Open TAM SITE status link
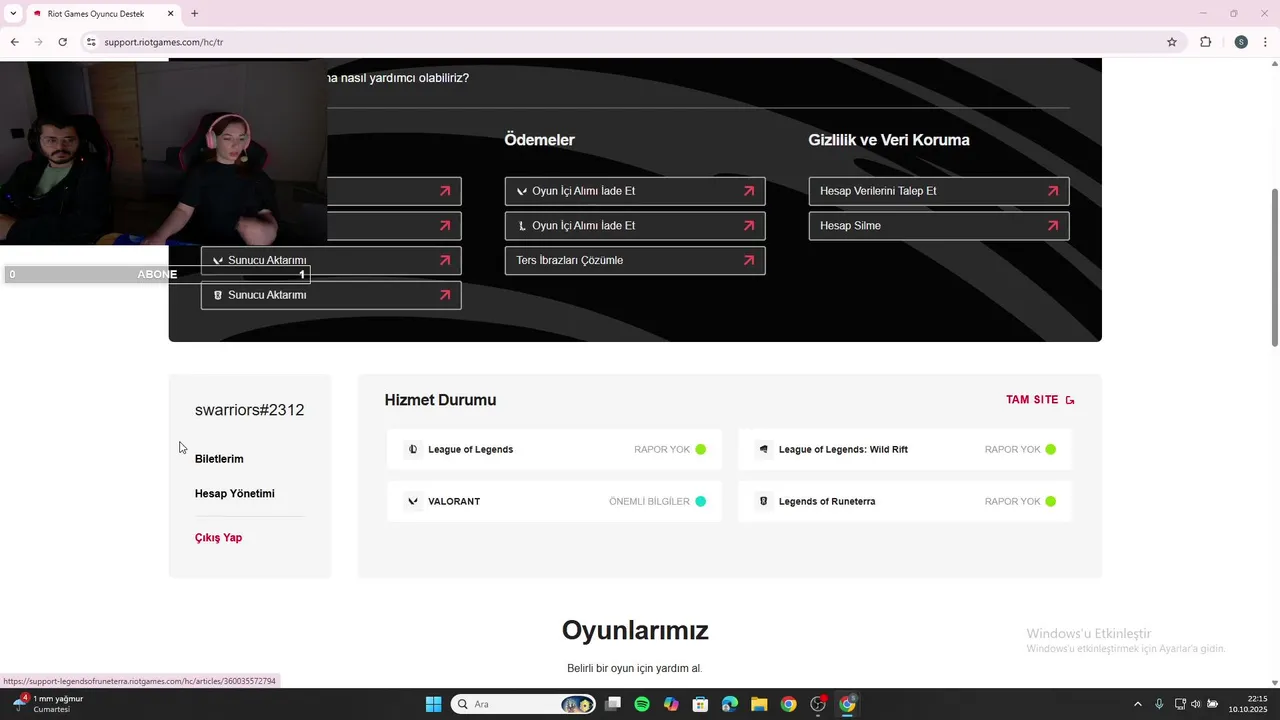 [x=1032, y=400]
